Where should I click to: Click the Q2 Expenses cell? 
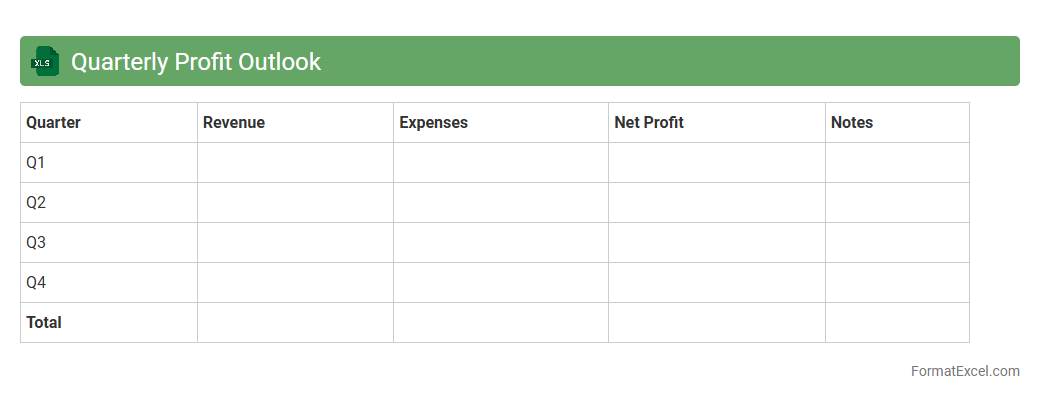(x=500, y=203)
